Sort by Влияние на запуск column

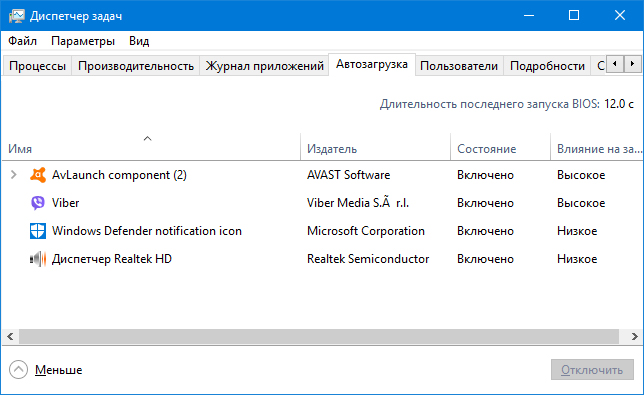pos(597,147)
